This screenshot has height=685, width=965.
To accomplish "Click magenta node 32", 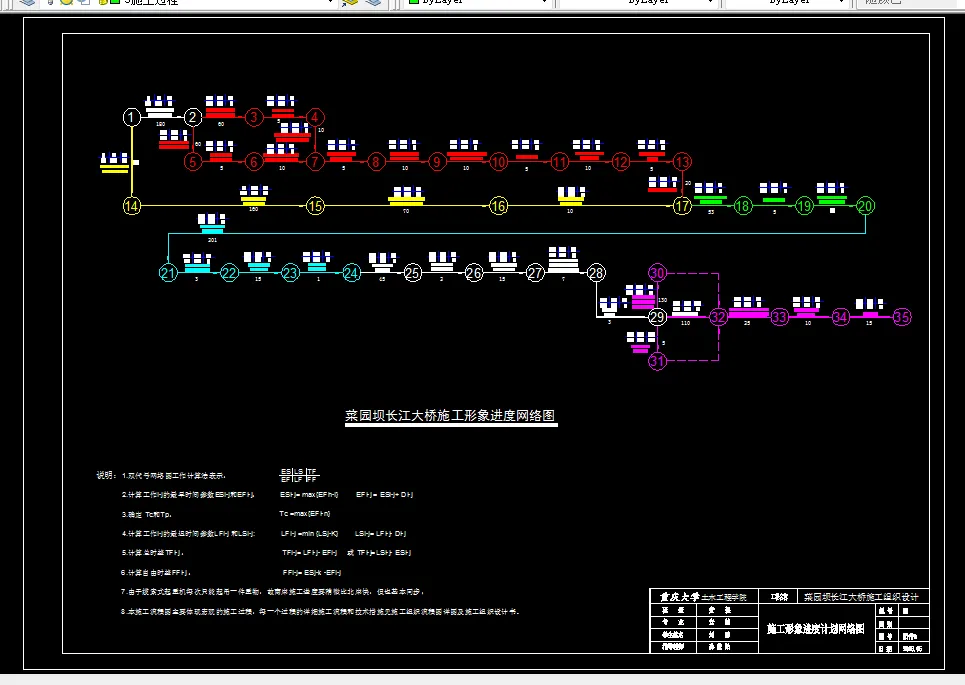I will (718, 317).
